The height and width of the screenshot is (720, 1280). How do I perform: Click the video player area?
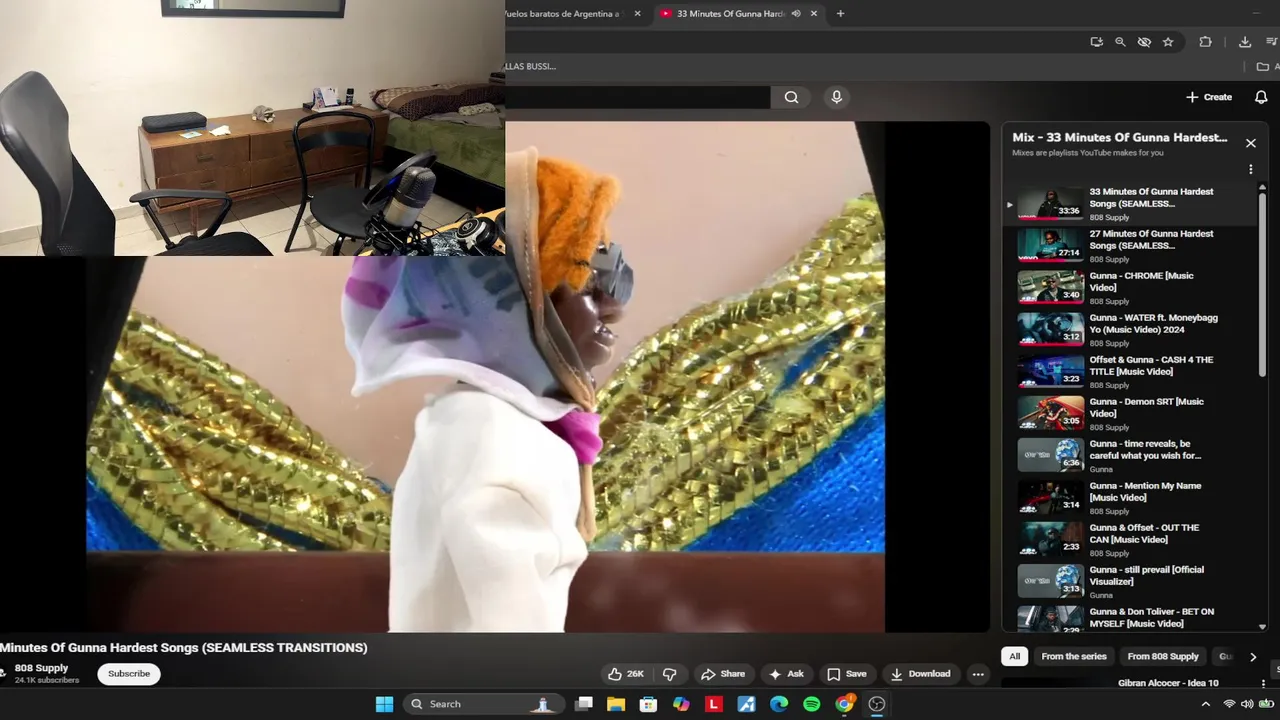pos(495,377)
